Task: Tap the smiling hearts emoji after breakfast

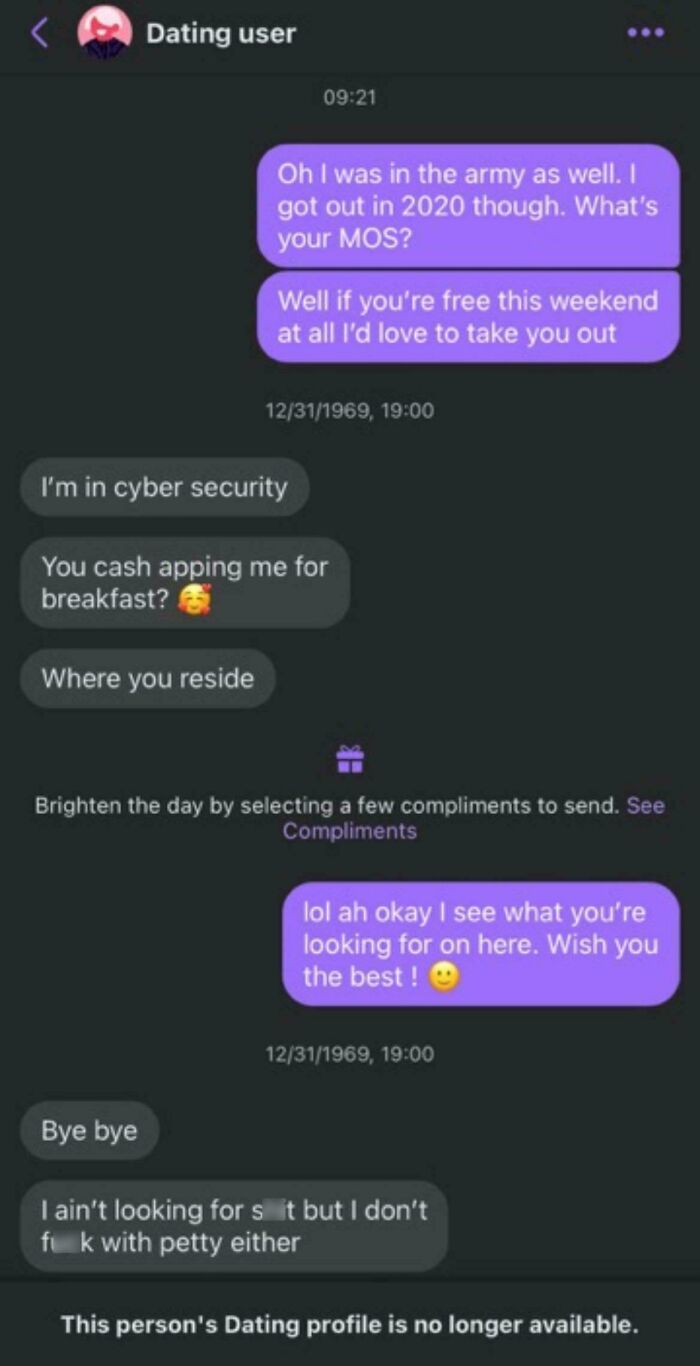Action: 195,599
